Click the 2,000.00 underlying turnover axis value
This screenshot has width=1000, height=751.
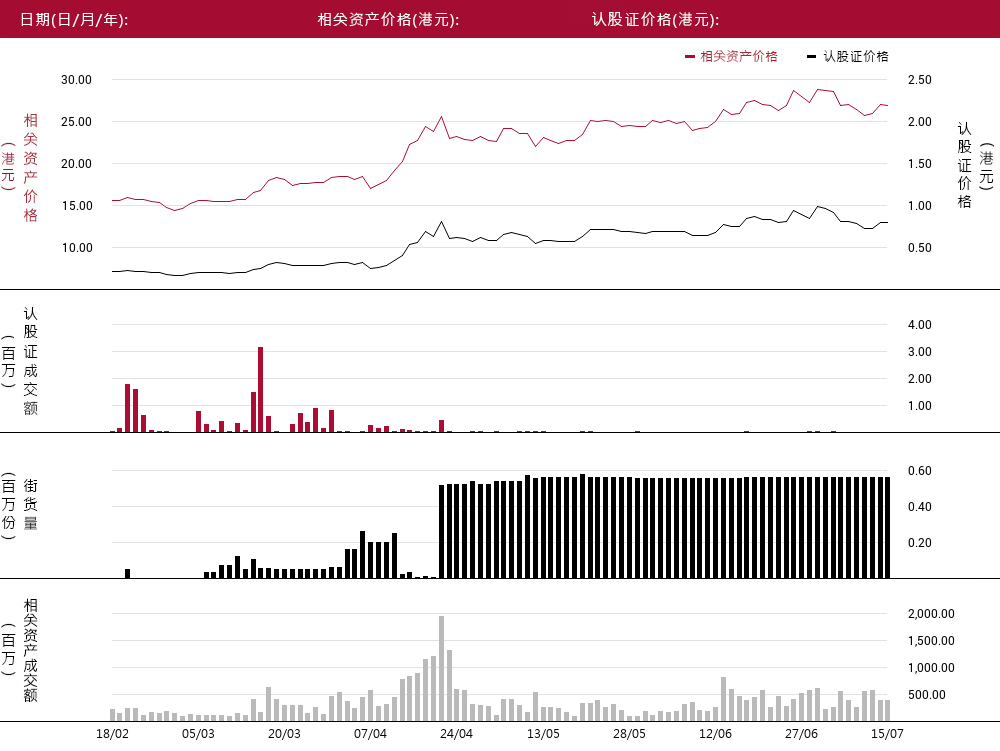coord(931,613)
